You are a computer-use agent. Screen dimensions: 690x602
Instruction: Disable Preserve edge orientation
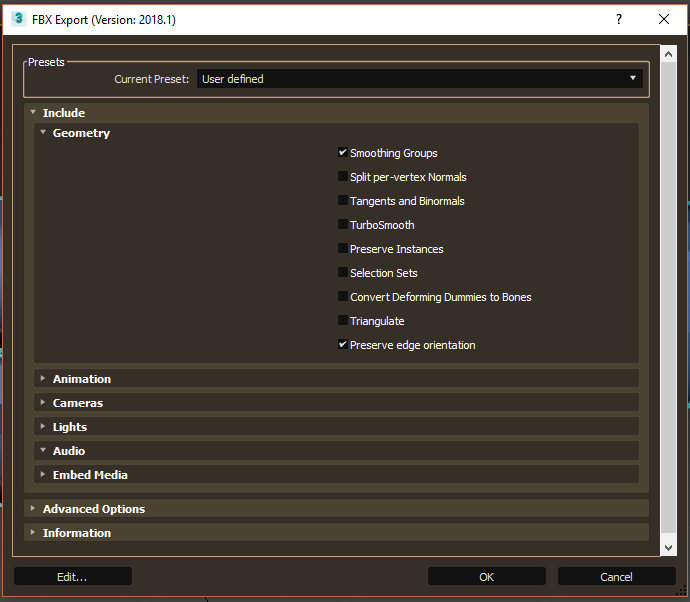point(343,345)
